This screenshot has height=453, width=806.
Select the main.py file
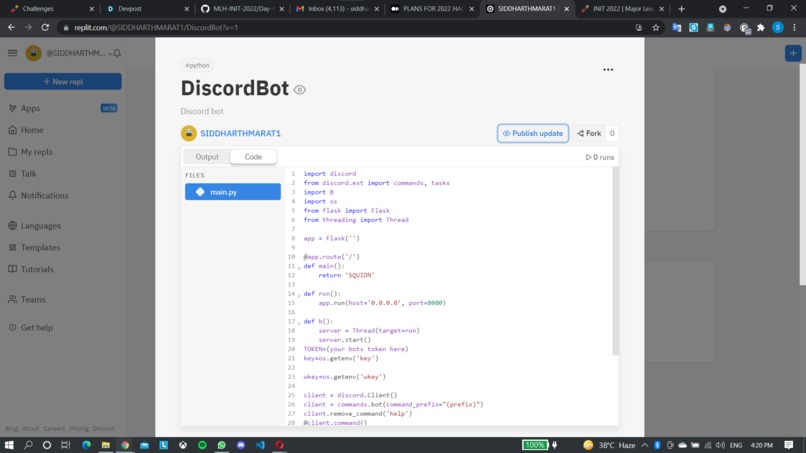[x=232, y=192]
